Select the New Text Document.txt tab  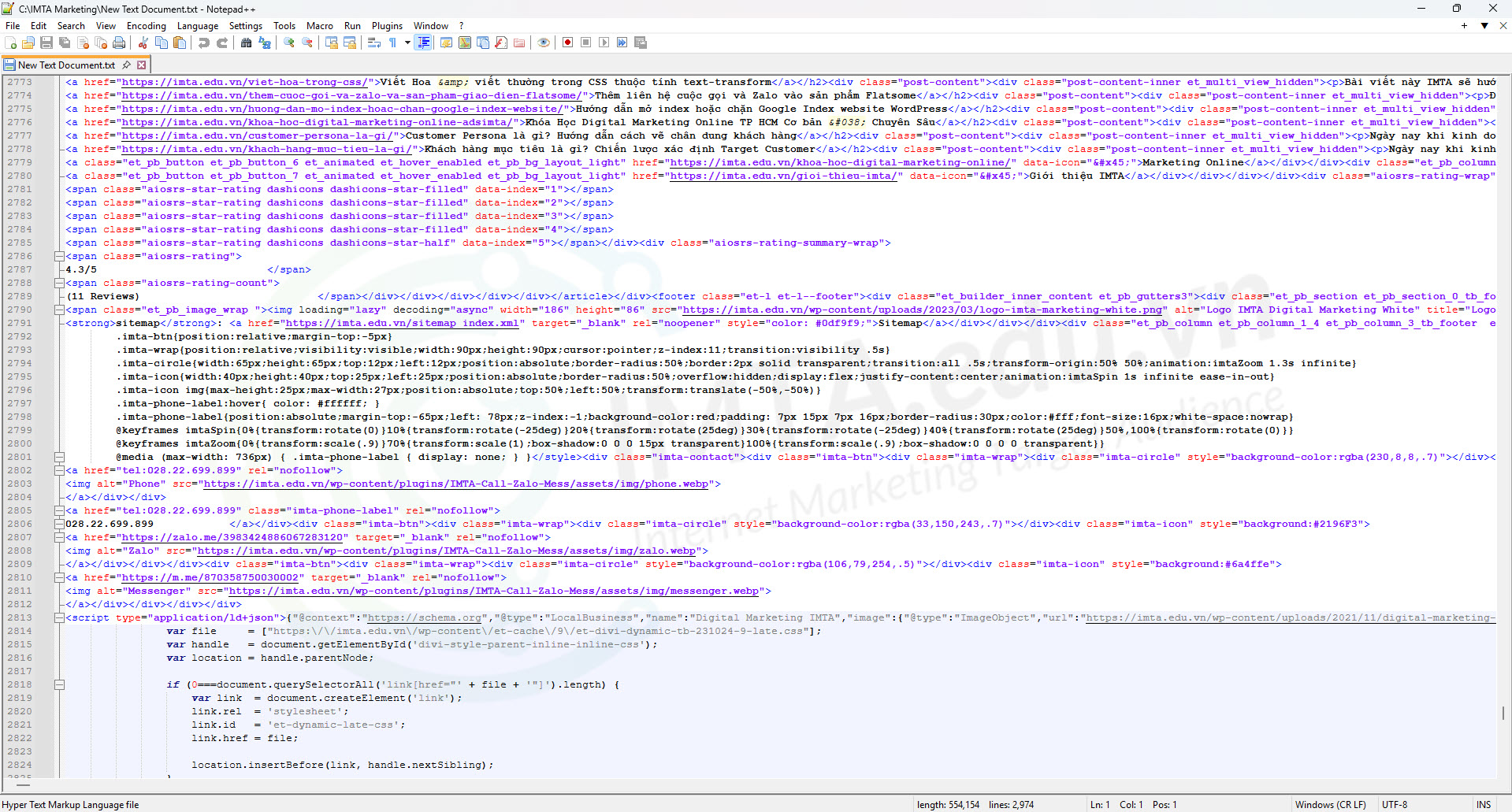point(67,65)
